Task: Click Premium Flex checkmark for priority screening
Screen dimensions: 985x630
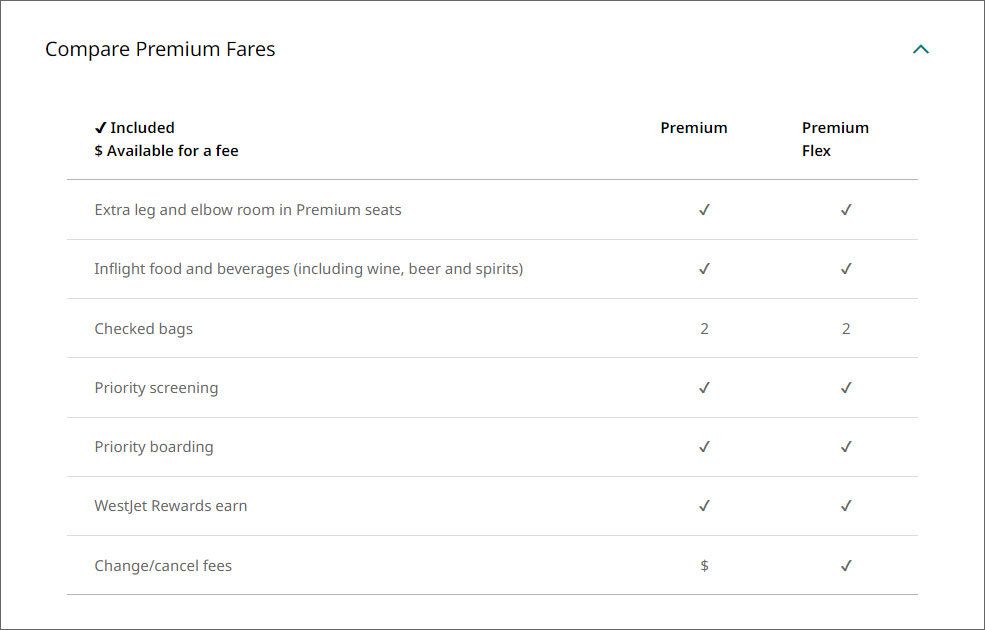Action: (846, 388)
